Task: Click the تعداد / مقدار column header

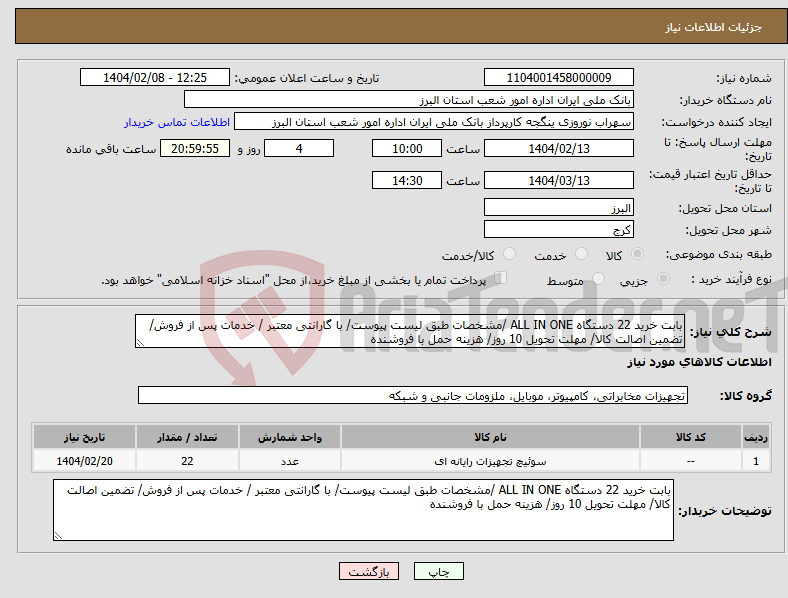Action: (x=187, y=437)
